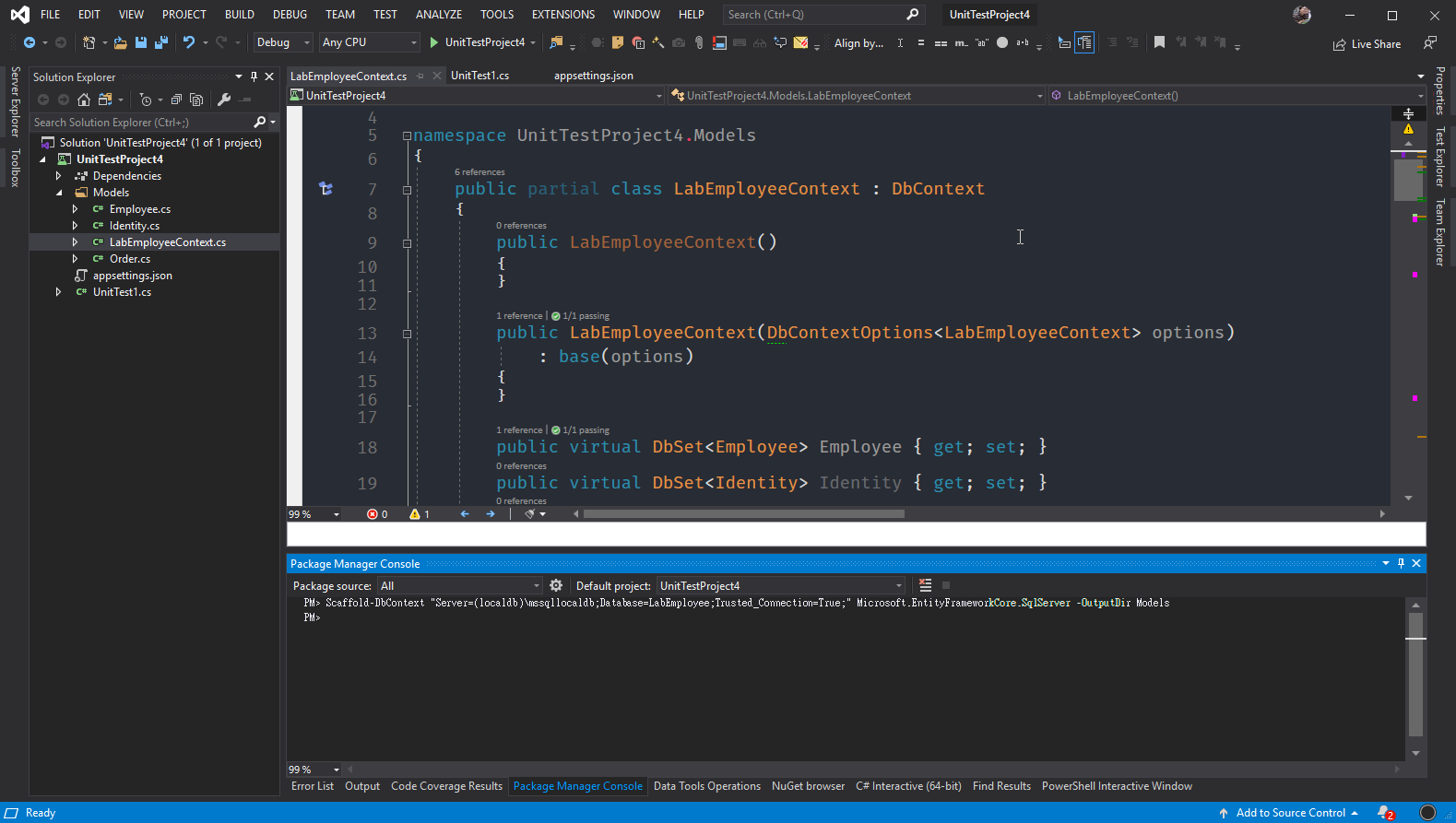1456x823 pixels.
Task: Click the Live Share button
Action: pyautogui.click(x=1367, y=44)
